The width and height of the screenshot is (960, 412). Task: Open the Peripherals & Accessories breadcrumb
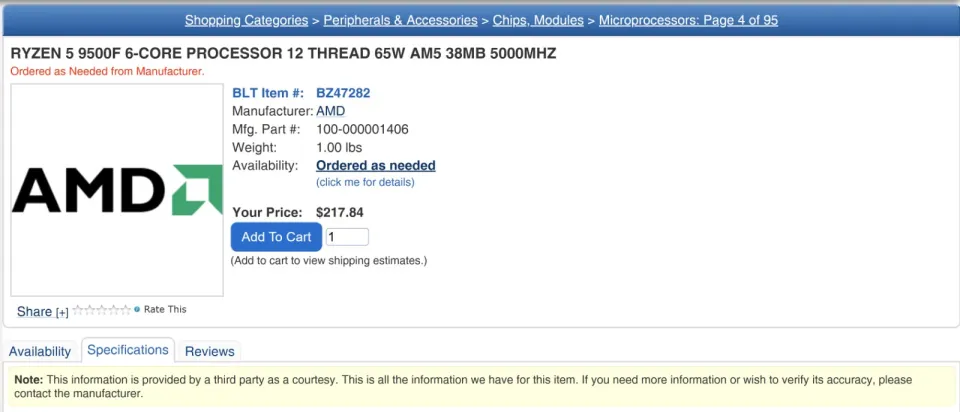point(400,20)
